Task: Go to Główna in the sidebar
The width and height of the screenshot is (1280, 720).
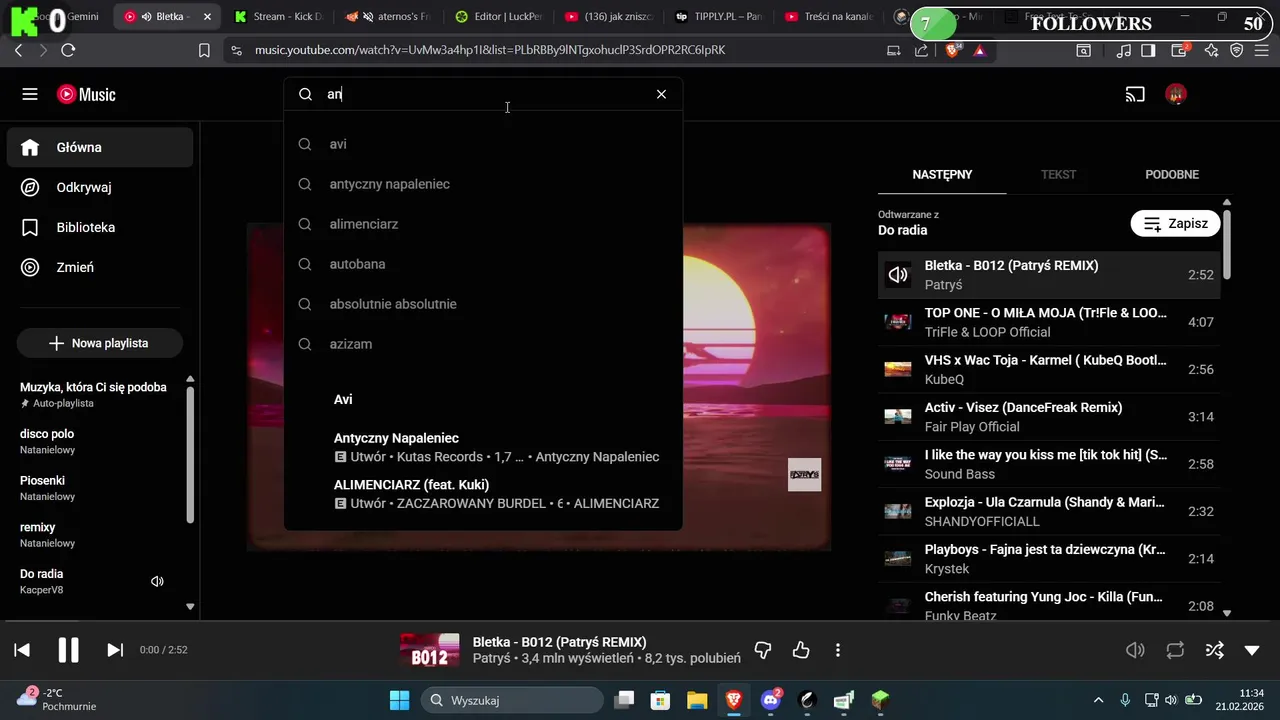Action: click(x=100, y=147)
